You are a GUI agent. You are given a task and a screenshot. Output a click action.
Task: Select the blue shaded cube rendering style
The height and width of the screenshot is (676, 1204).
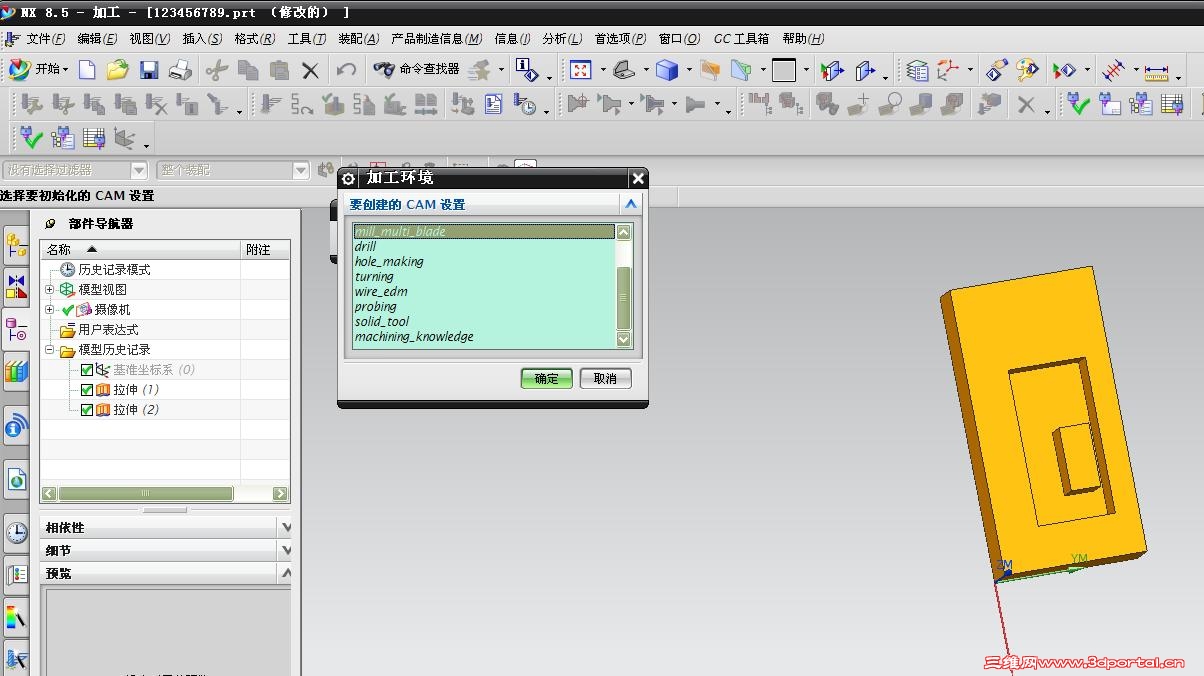667,70
